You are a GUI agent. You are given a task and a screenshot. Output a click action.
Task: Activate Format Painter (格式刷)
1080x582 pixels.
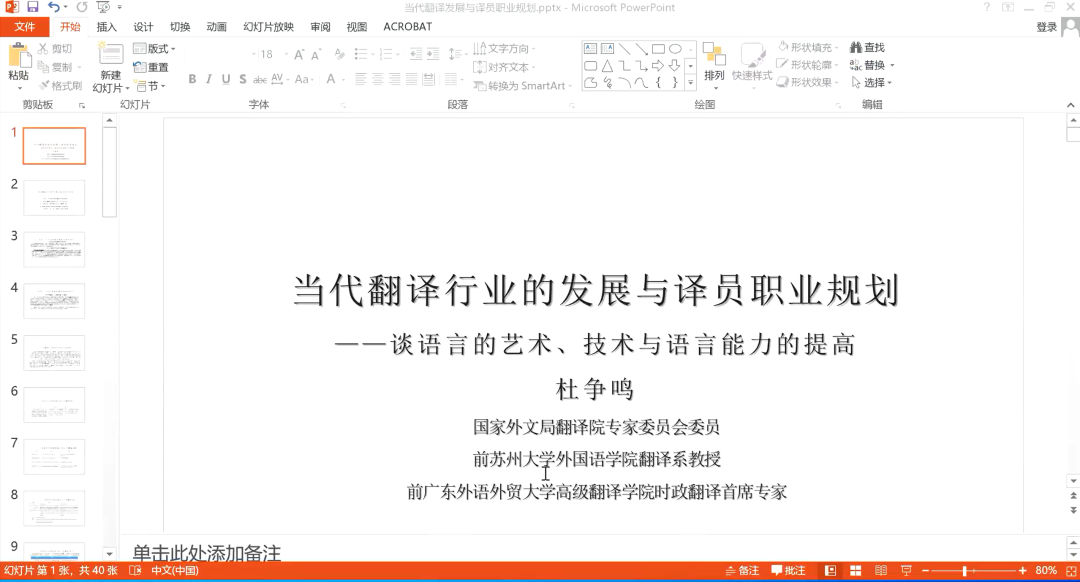coord(61,85)
